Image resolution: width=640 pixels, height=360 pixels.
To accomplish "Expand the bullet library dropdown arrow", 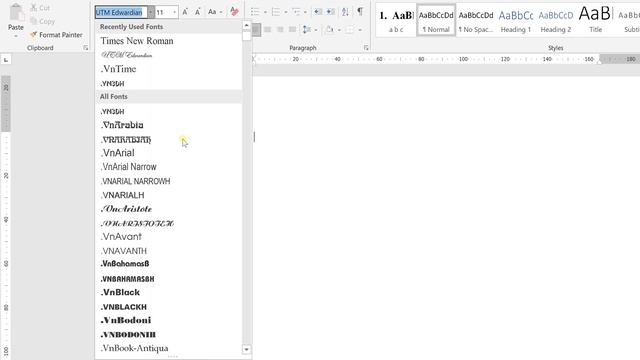I will tap(265, 12).
